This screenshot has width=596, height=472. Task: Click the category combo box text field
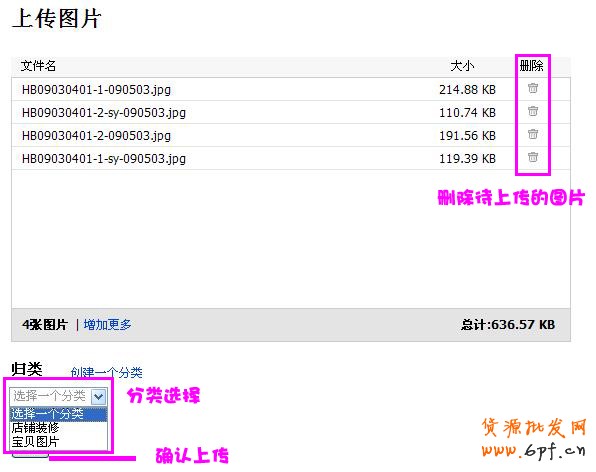point(51,397)
